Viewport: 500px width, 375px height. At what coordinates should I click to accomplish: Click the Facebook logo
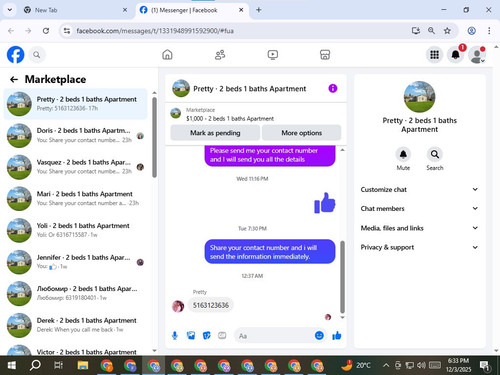15,55
